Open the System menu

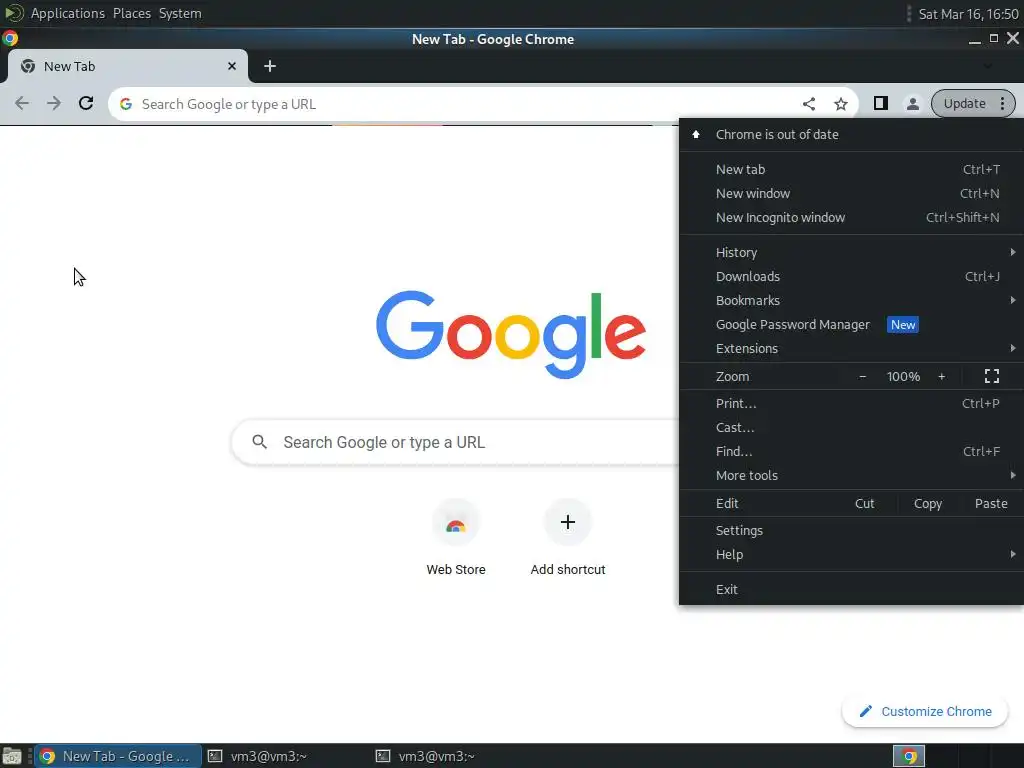coord(180,13)
